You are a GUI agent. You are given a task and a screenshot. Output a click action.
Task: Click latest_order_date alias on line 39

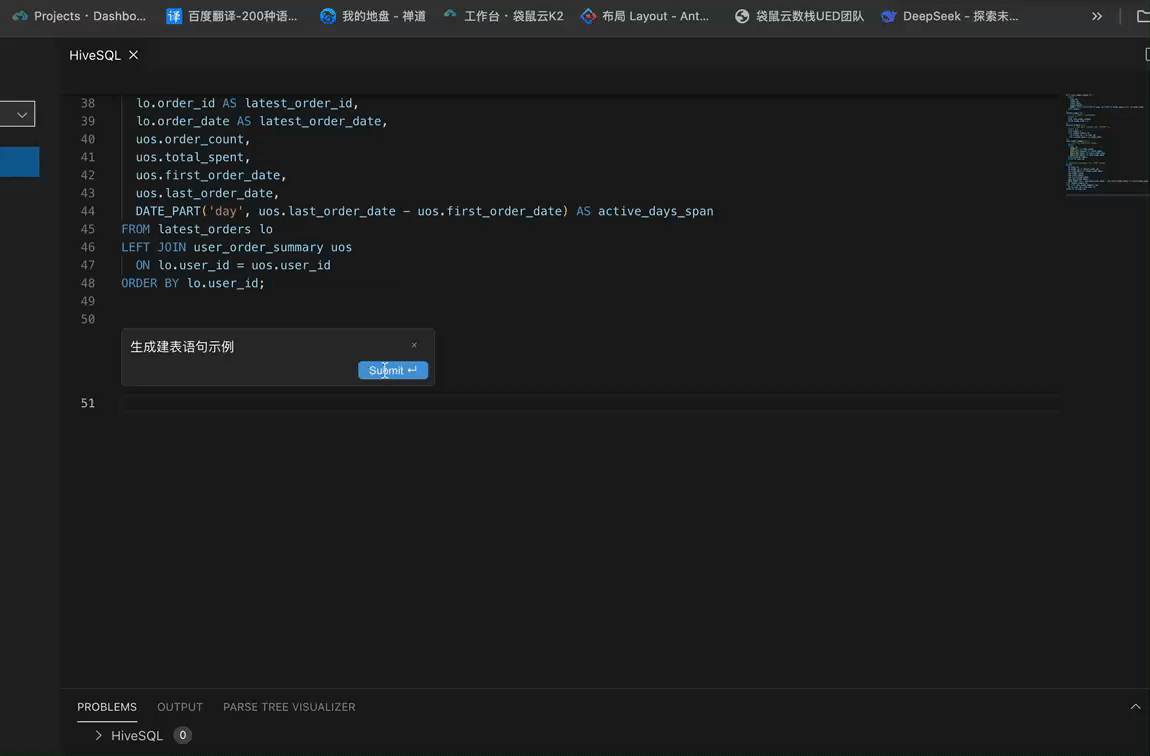pyautogui.click(x=321, y=121)
